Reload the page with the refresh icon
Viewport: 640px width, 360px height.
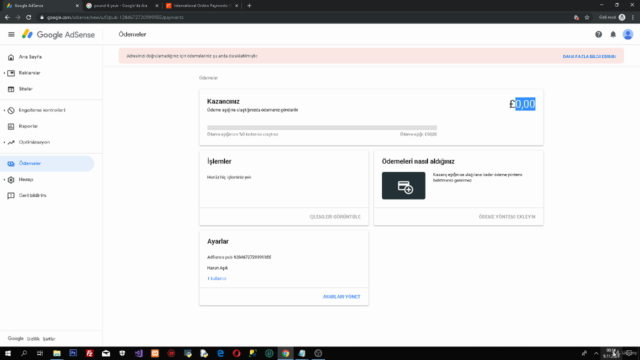(29, 18)
